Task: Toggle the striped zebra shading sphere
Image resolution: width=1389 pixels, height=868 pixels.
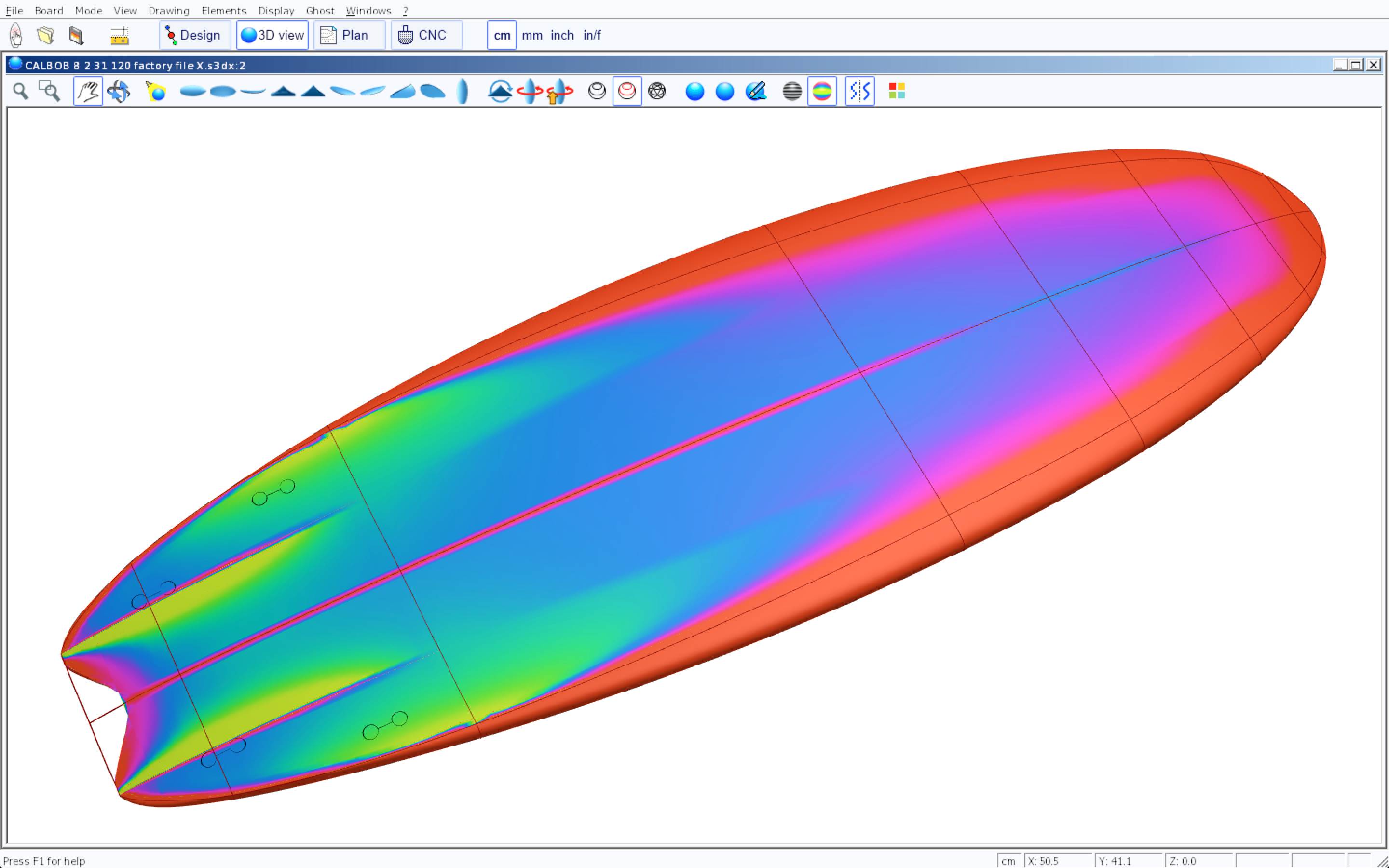Action: pyautogui.click(x=791, y=91)
